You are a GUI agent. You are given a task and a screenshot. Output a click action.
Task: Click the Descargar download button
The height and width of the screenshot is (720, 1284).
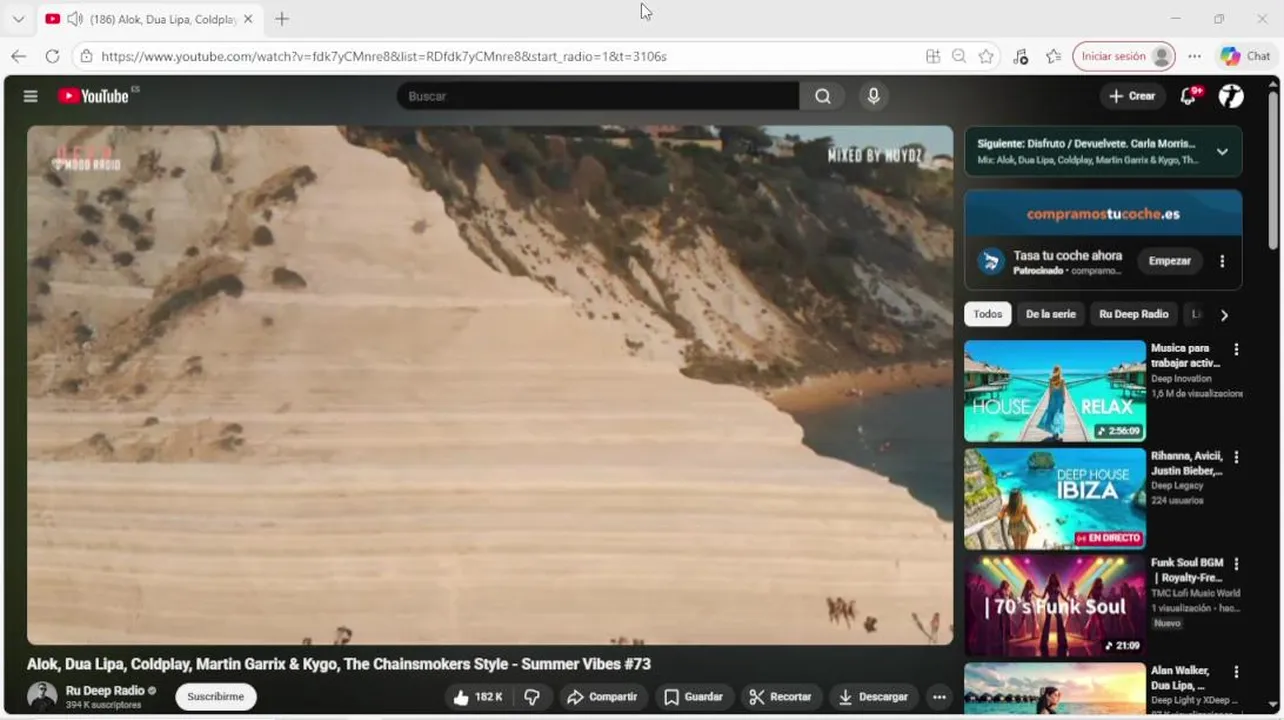[874, 697]
